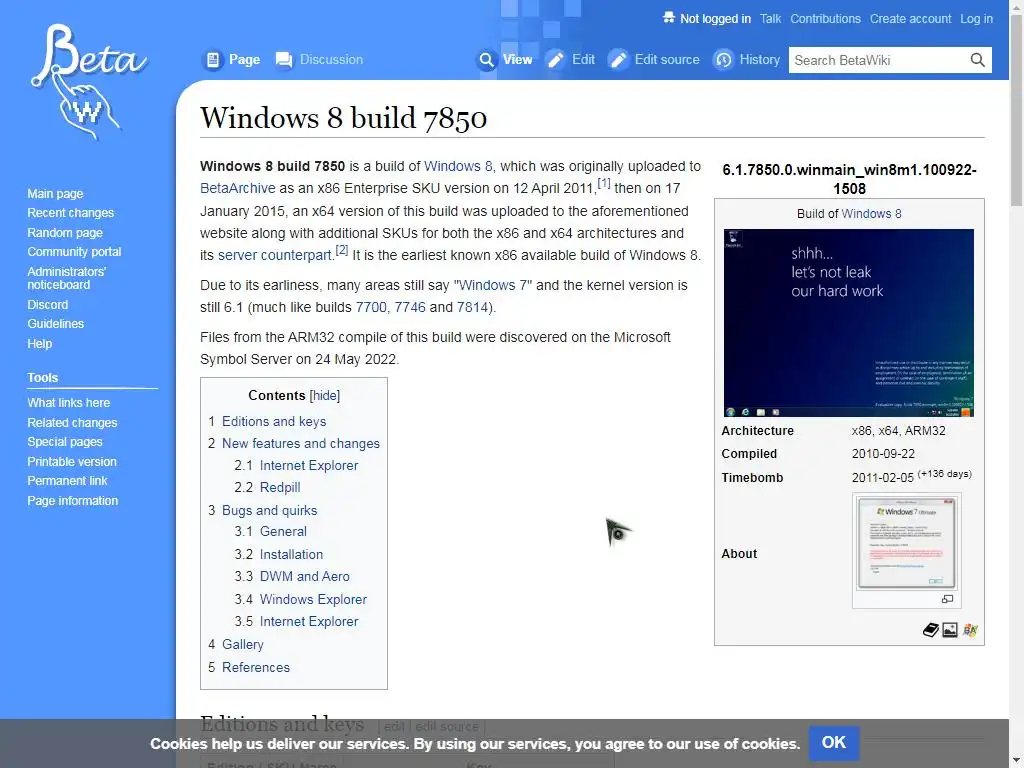Open the build desktop screenshot image
Viewport: 1024px width, 768px height.
point(848,323)
